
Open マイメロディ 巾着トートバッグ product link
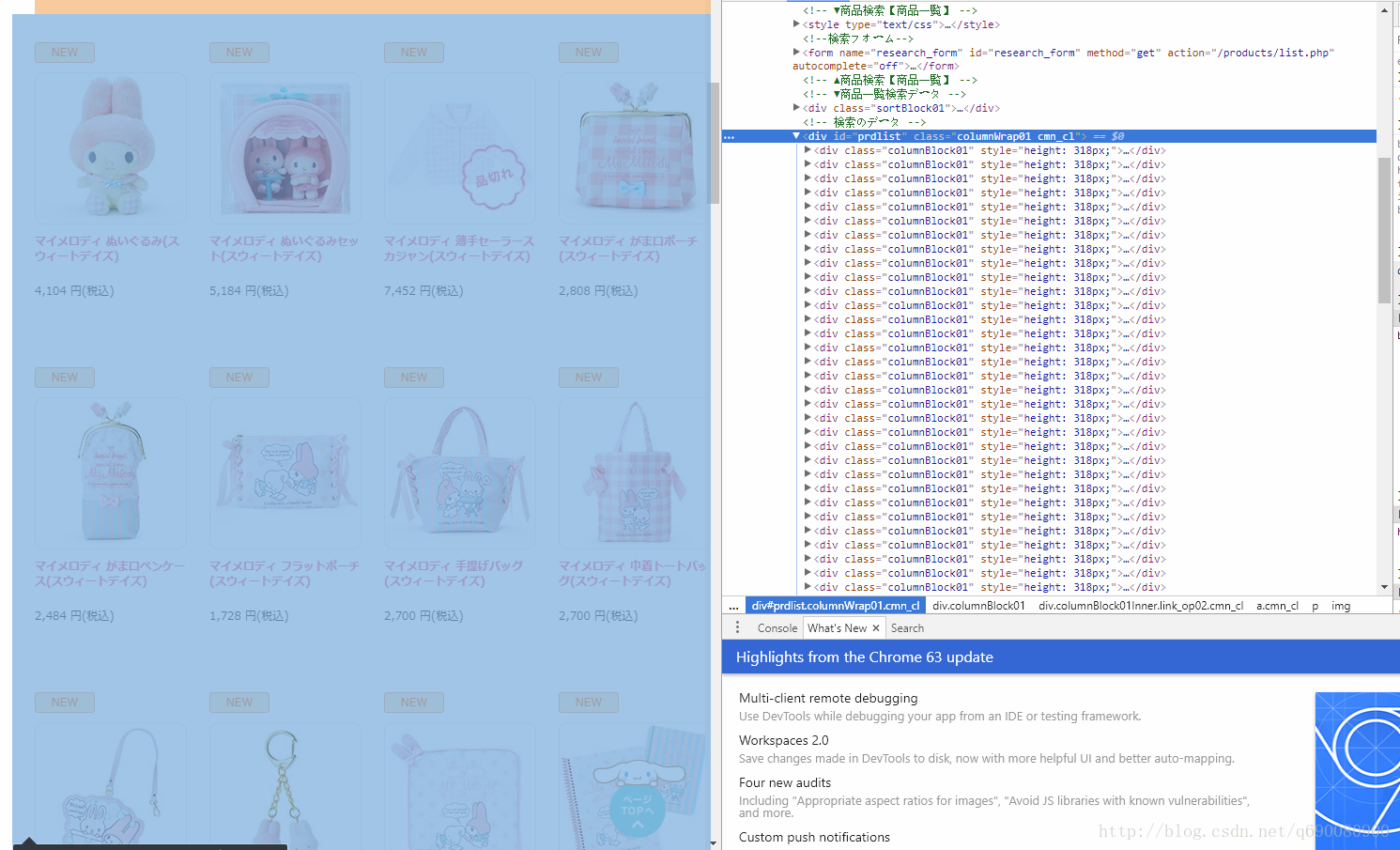[632, 574]
